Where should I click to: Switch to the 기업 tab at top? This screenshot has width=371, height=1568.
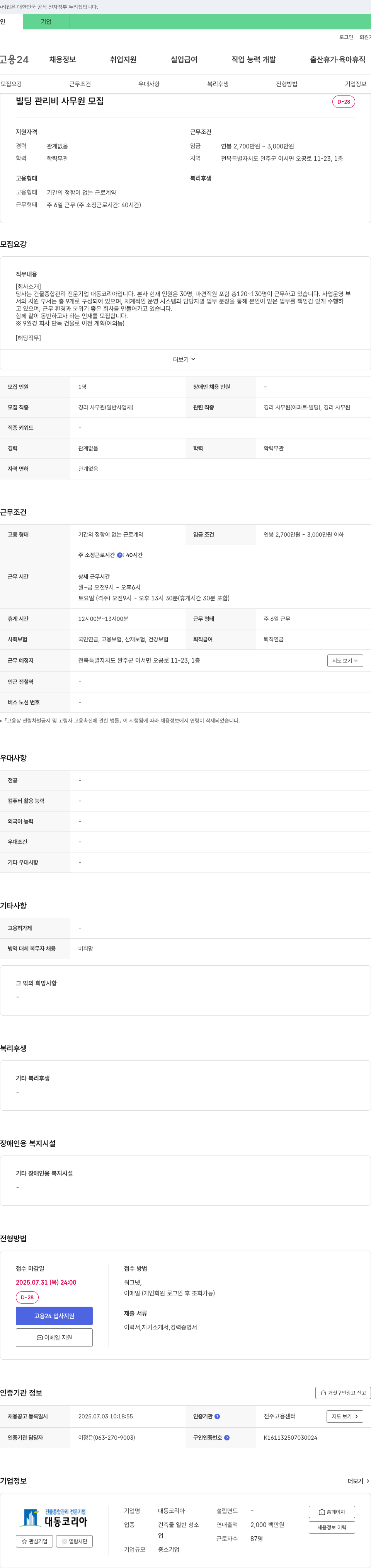46,22
